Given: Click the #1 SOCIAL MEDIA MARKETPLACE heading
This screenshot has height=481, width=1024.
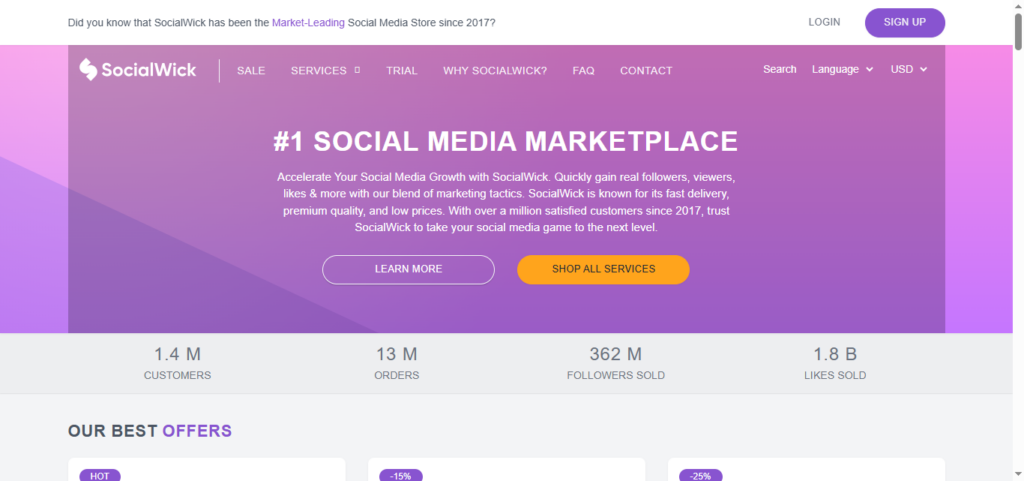Looking at the screenshot, I should click(x=505, y=142).
